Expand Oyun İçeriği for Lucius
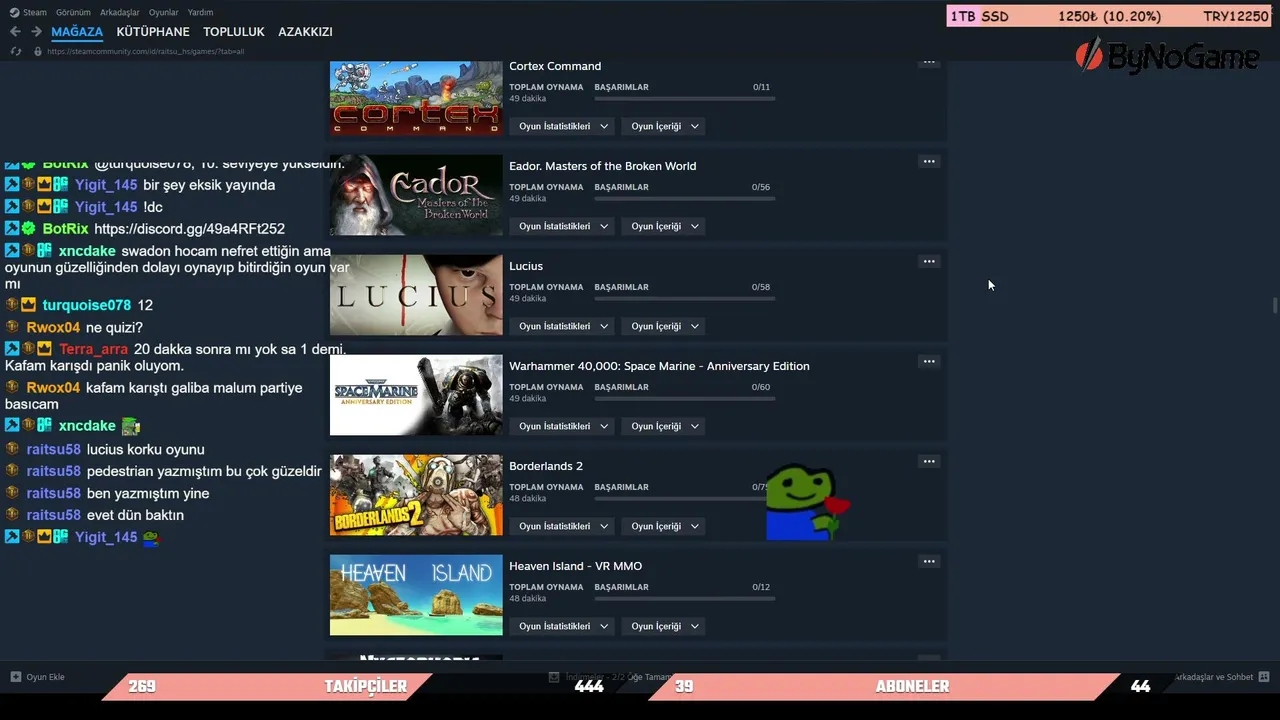 click(x=664, y=326)
